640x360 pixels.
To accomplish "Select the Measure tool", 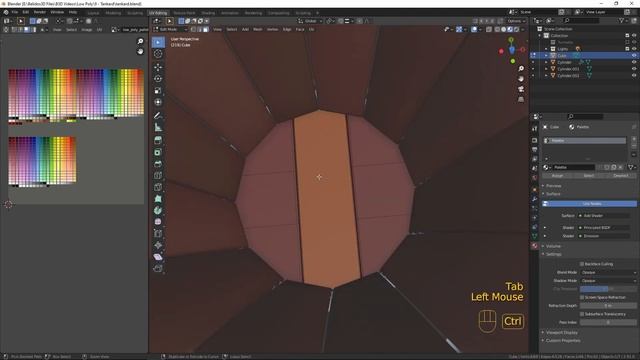I will 158,127.
